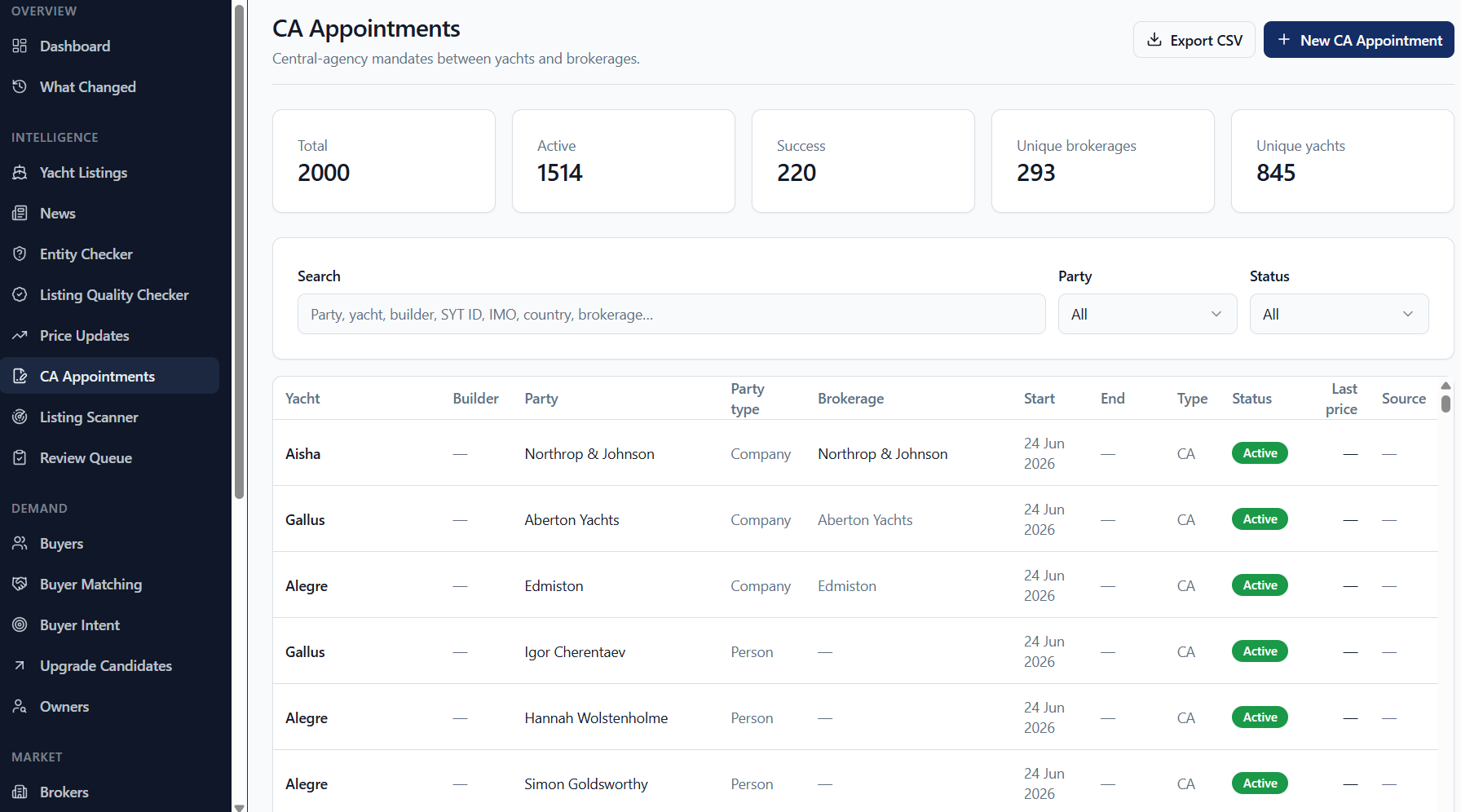Click the Buyers people icon
This screenshot has height=812, width=1461.
click(20, 543)
